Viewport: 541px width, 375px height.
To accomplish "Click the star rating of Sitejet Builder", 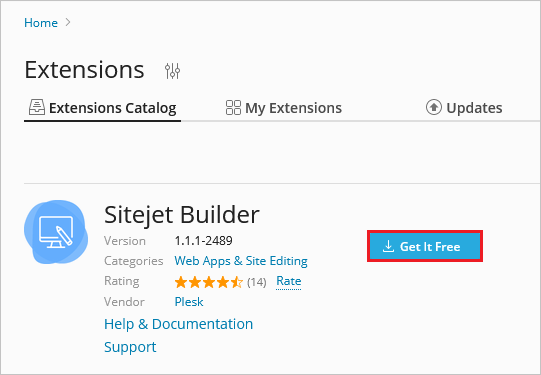I will tap(208, 282).
